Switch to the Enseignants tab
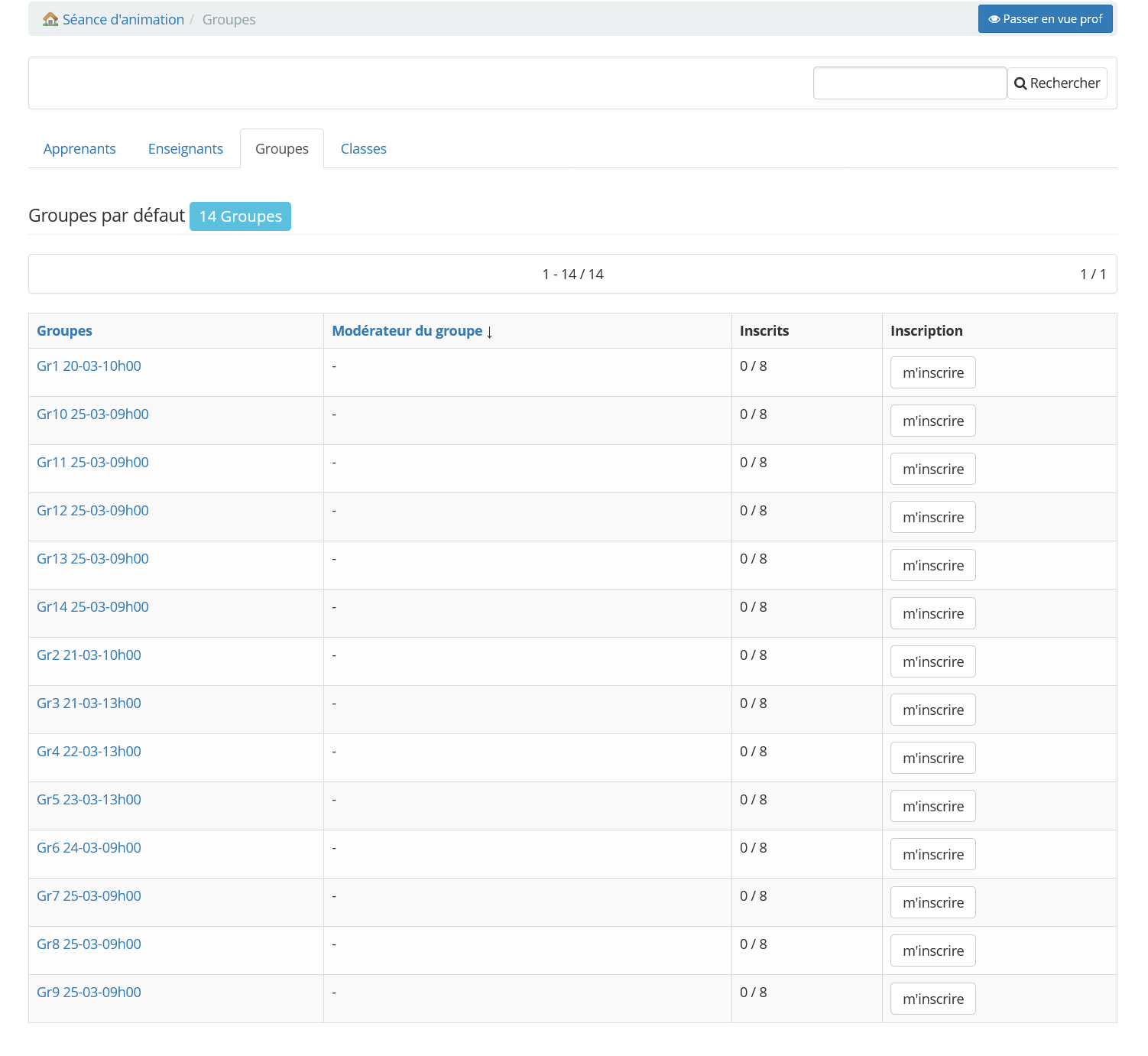 click(185, 148)
